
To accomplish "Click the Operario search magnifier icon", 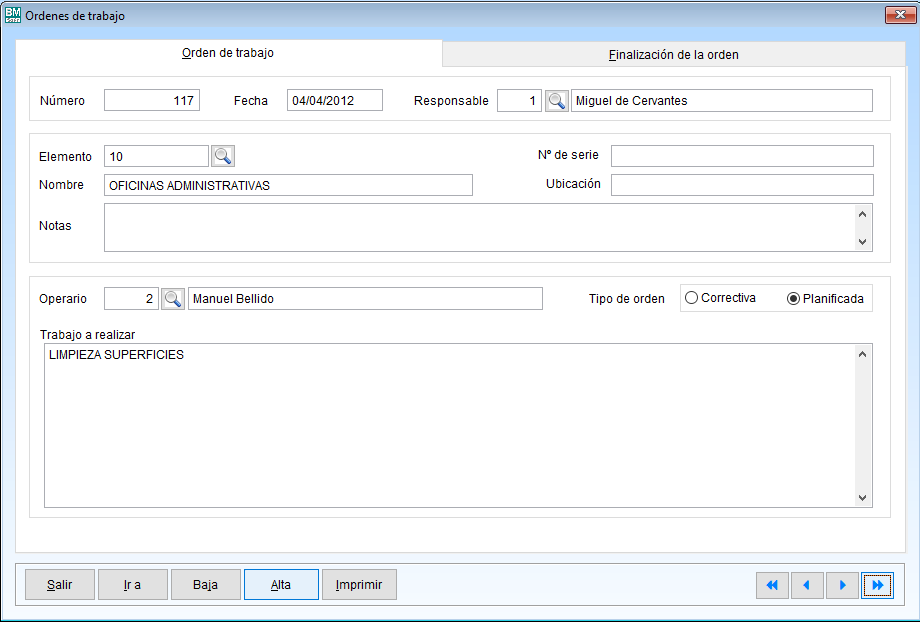I will 173,299.
